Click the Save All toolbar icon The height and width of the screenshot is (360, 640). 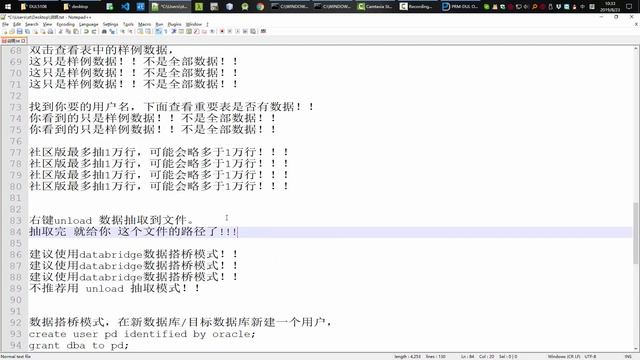[x=27, y=31]
